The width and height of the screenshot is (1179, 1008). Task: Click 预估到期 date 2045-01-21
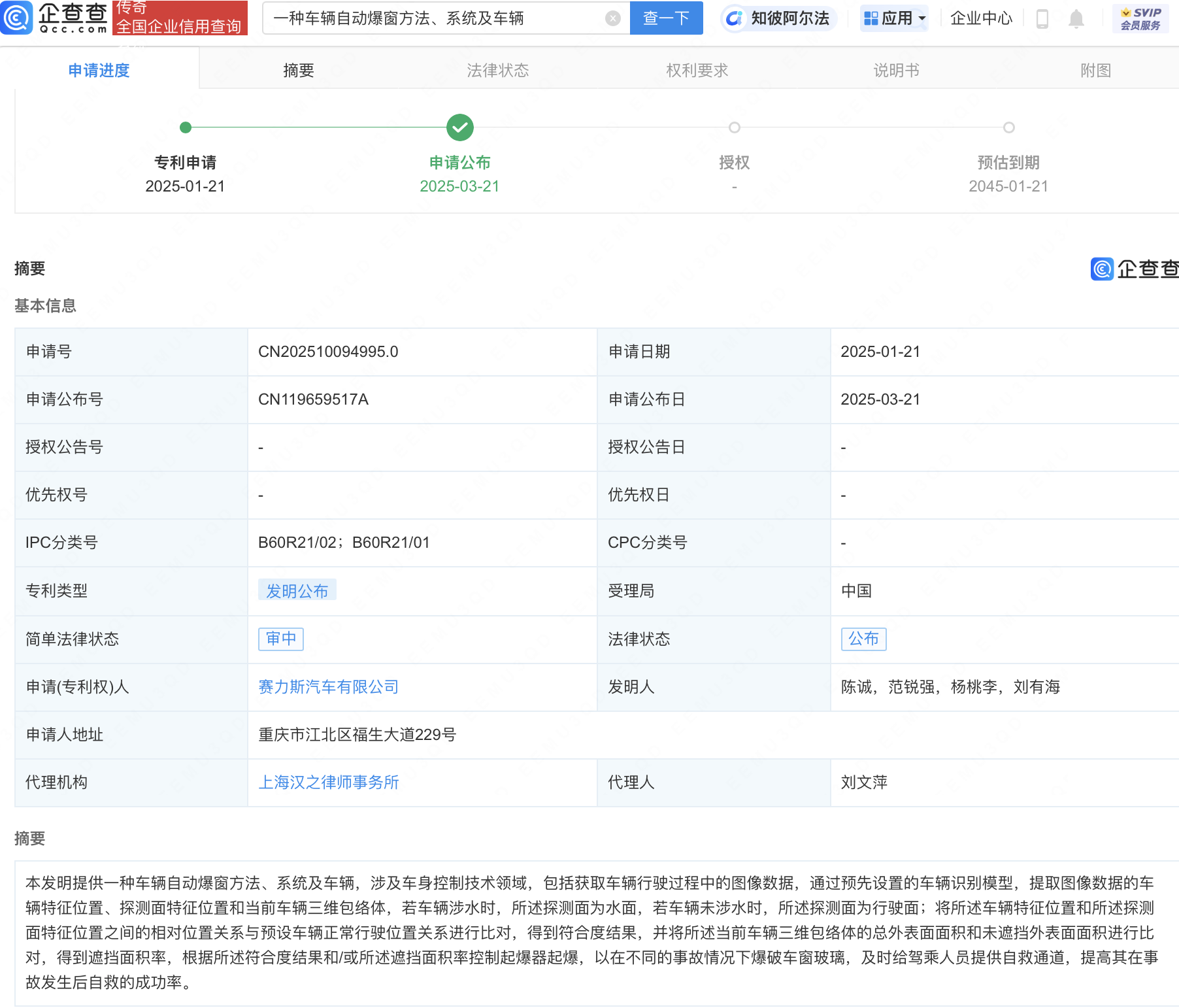point(1008,186)
